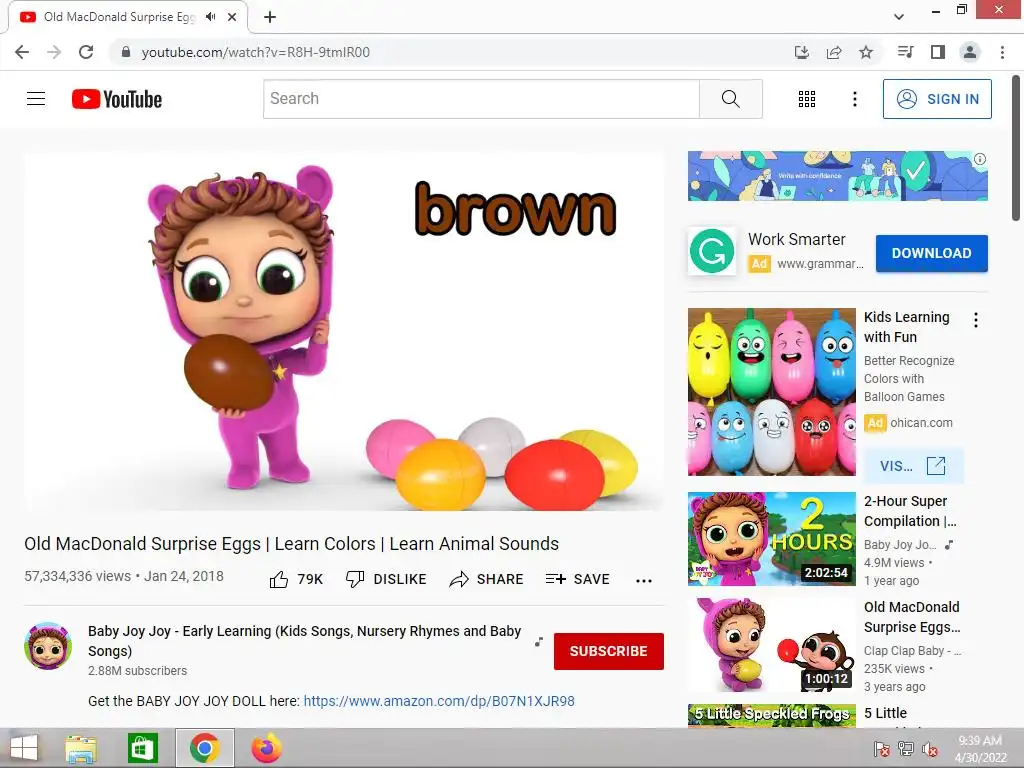Open 5 Little Speckled Frogs thumbnail
This screenshot has width=1024, height=768.
coord(771,716)
